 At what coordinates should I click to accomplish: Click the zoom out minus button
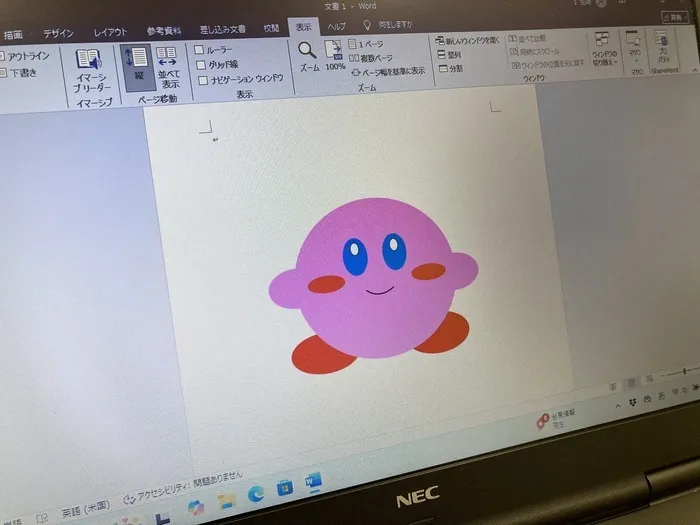click(663, 376)
